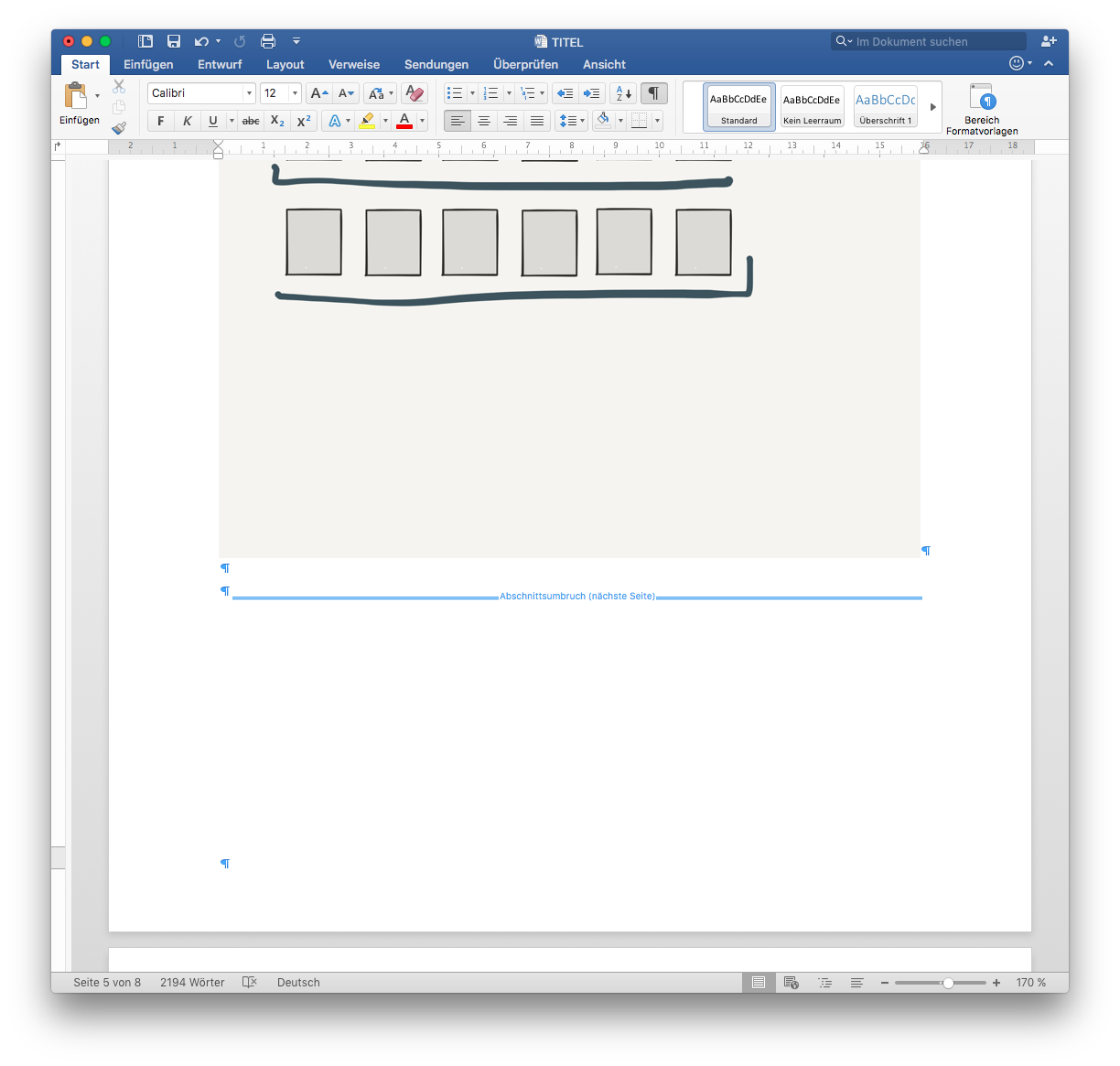This screenshot has height=1066, width=1120.
Task: Toggle paragraph marks display button
Action: [x=654, y=93]
